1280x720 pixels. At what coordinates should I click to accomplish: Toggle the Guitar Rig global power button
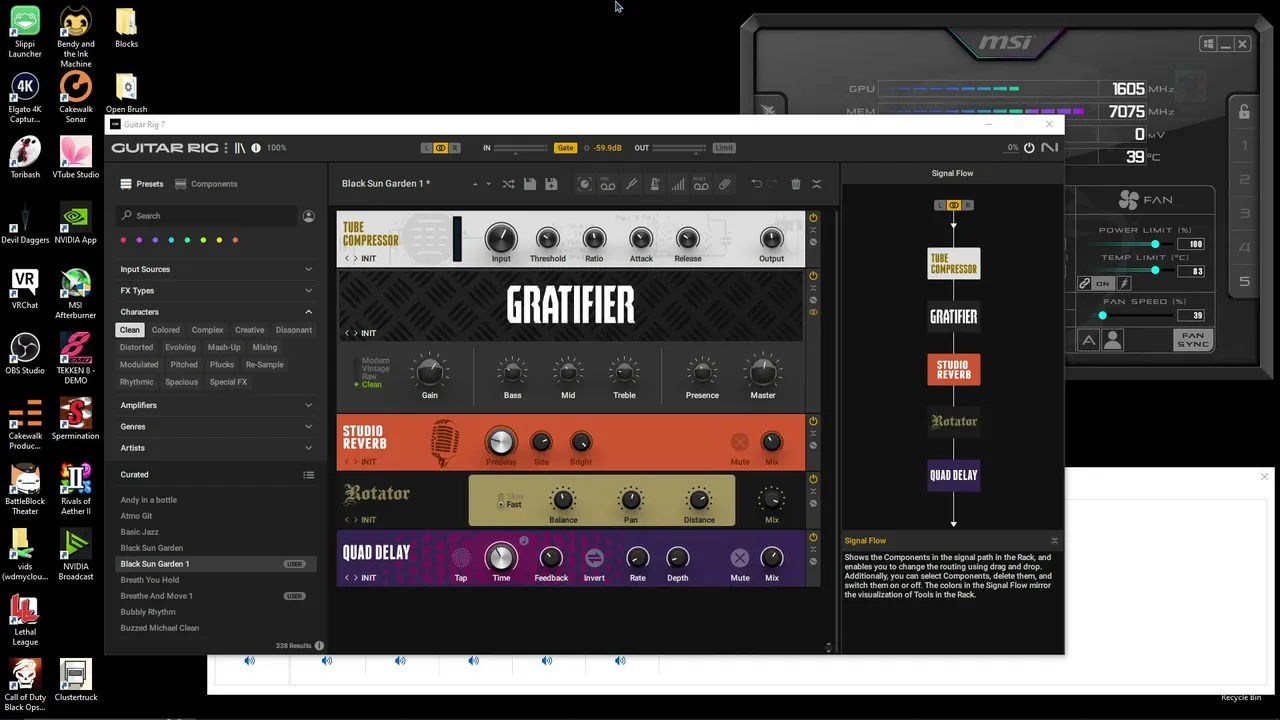pos(1029,148)
